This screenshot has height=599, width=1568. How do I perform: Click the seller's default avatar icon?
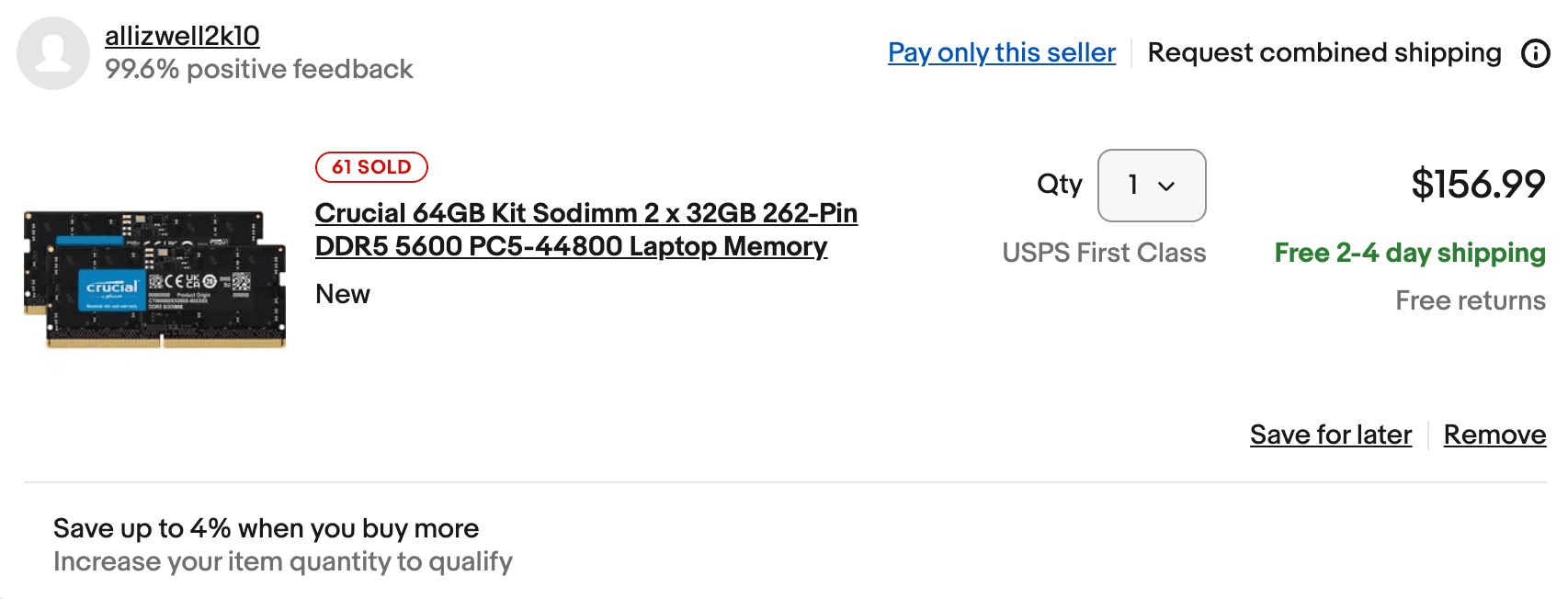(53, 53)
